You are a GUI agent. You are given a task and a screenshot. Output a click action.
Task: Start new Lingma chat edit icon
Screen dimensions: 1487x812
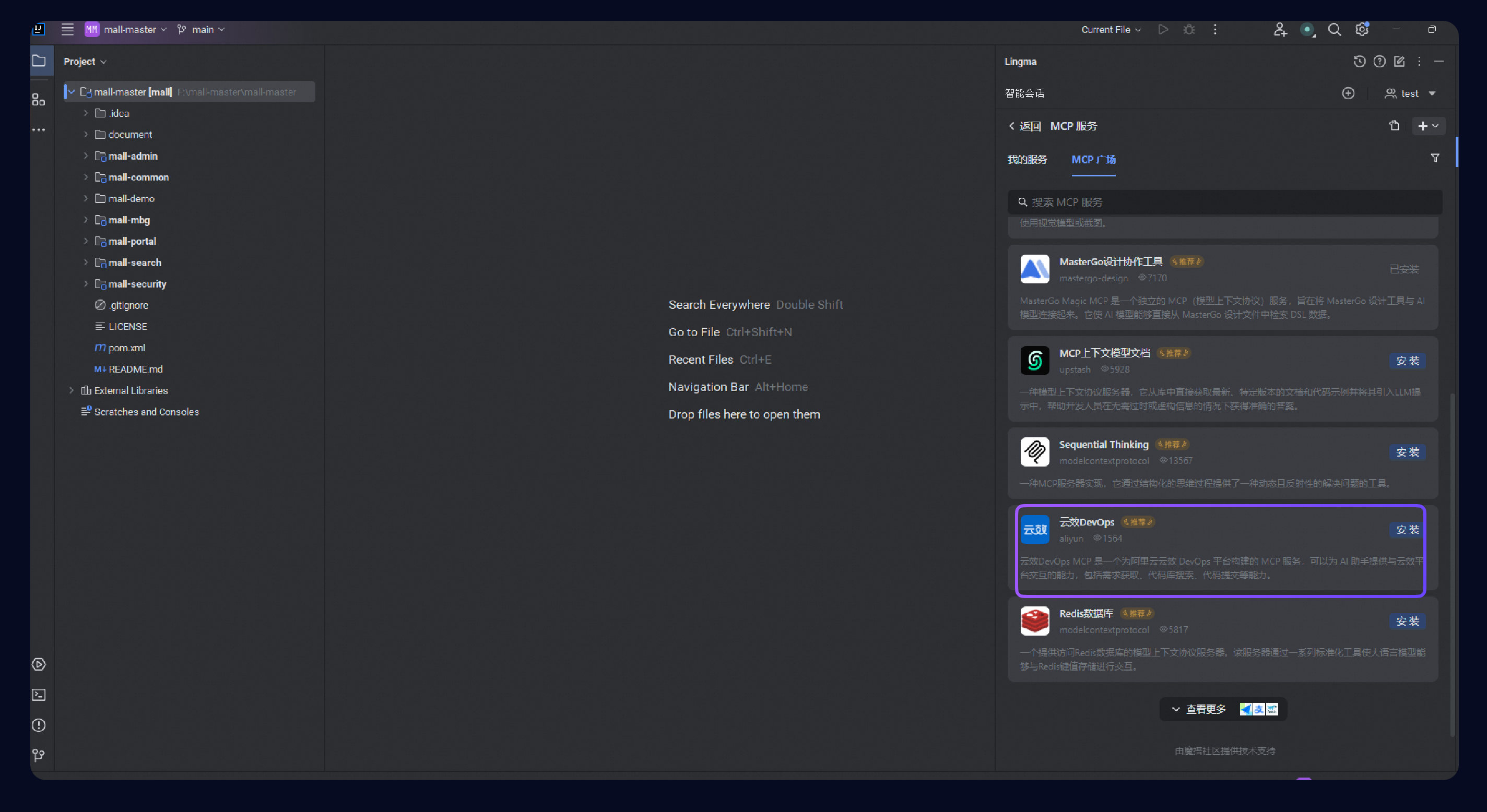pyautogui.click(x=1399, y=61)
